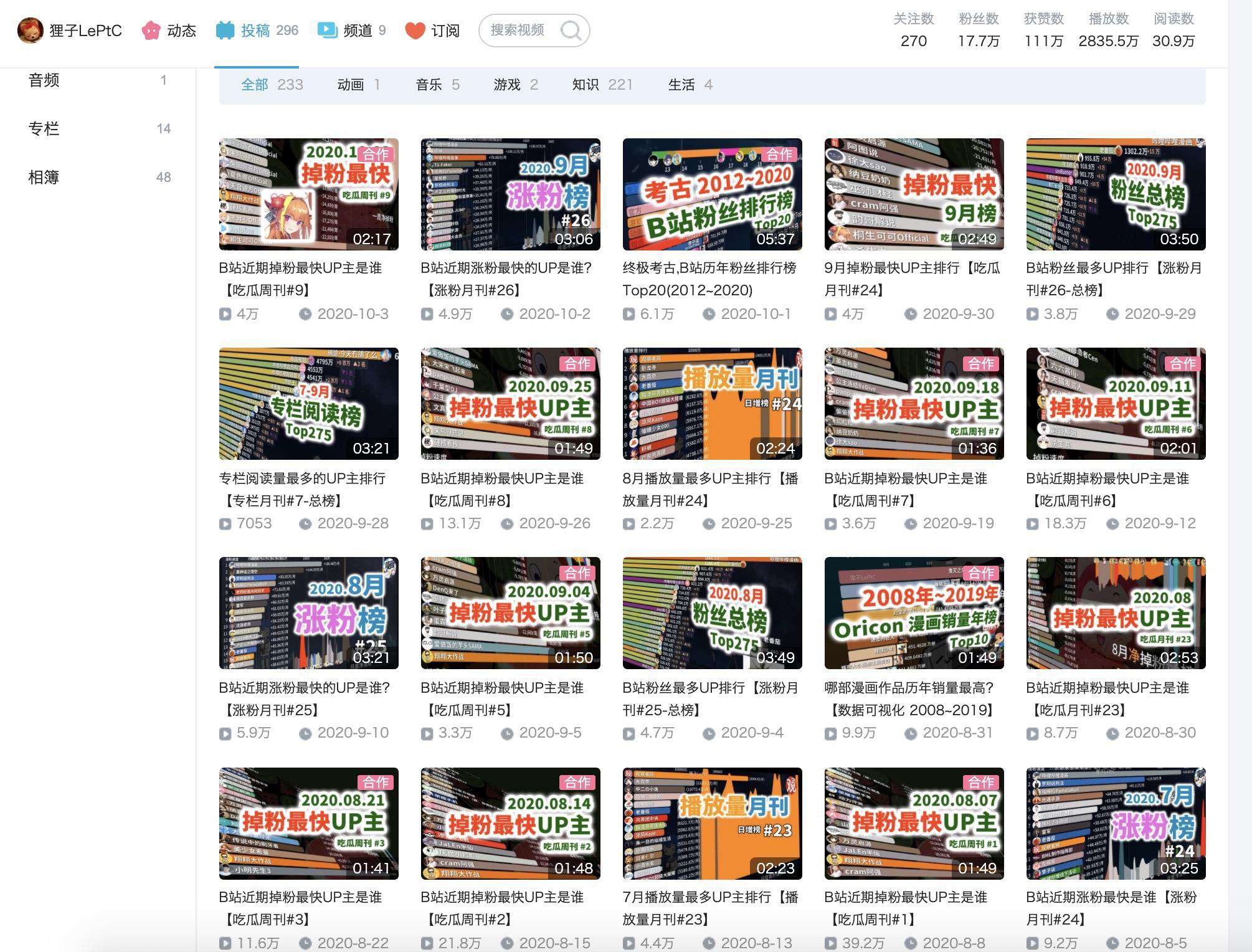Click the search magnifier icon
Image resolution: width=1252 pixels, height=952 pixels.
570,30
